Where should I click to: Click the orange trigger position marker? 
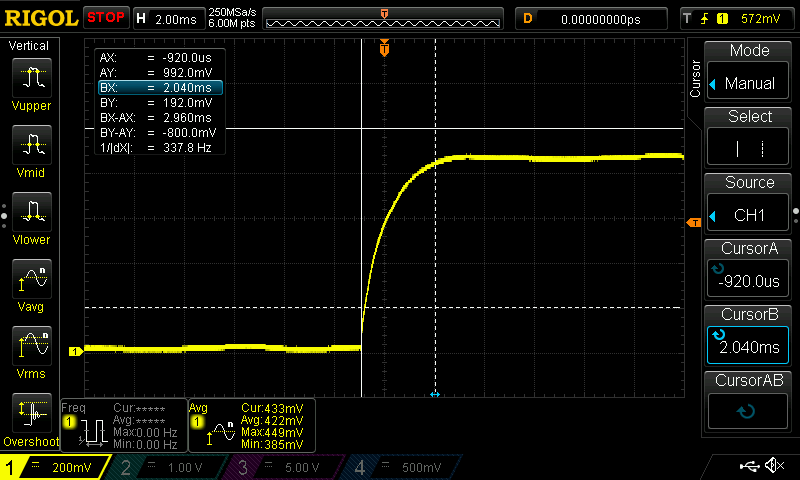(x=384, y=48)
